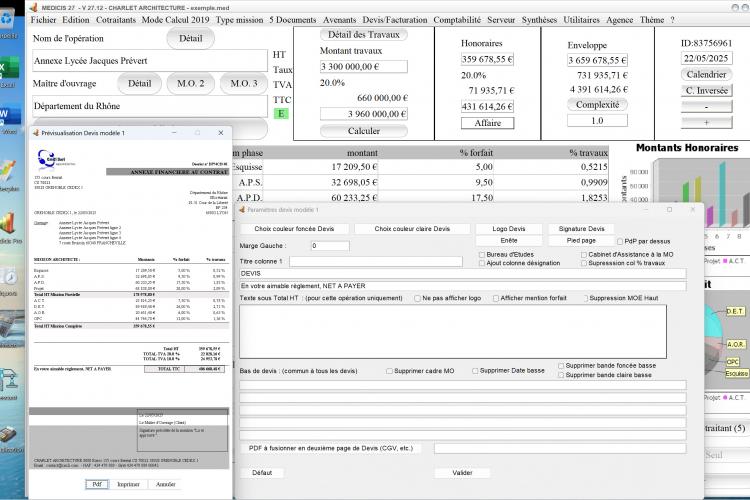
Task: Open the Devis/Facturation menu
Action: coord(395,20)
